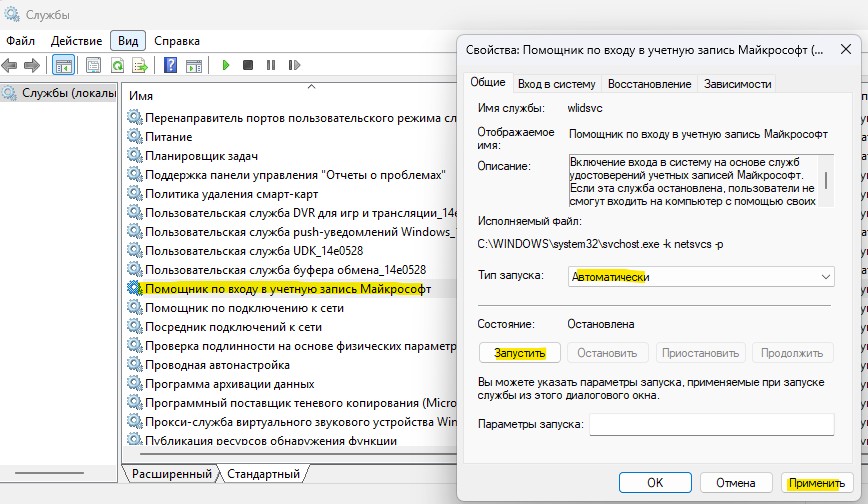Screen dimensions: 868x504
Task: Click gear icon of Программа архивации данных
Action: 135,383
